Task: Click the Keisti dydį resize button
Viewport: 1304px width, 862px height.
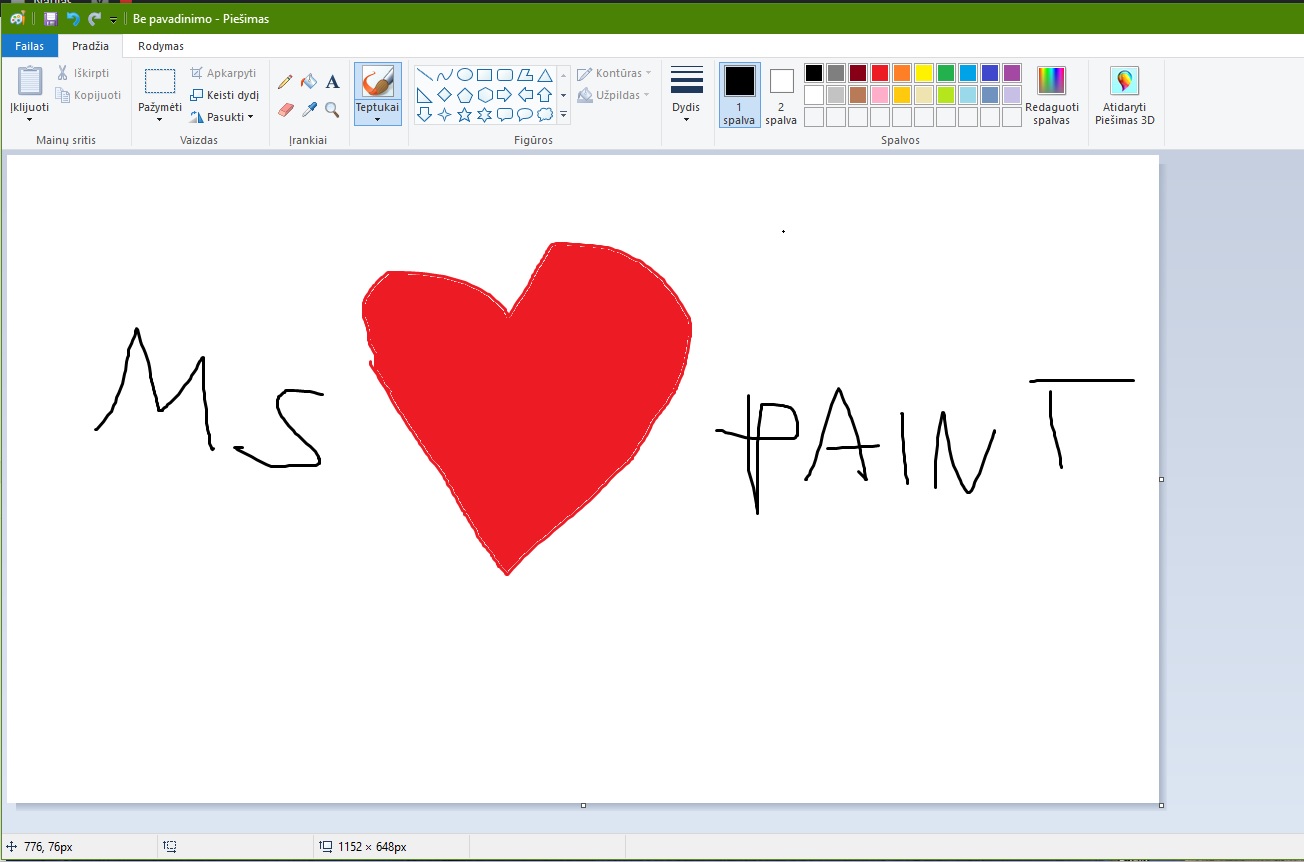Action: point(224,95)
